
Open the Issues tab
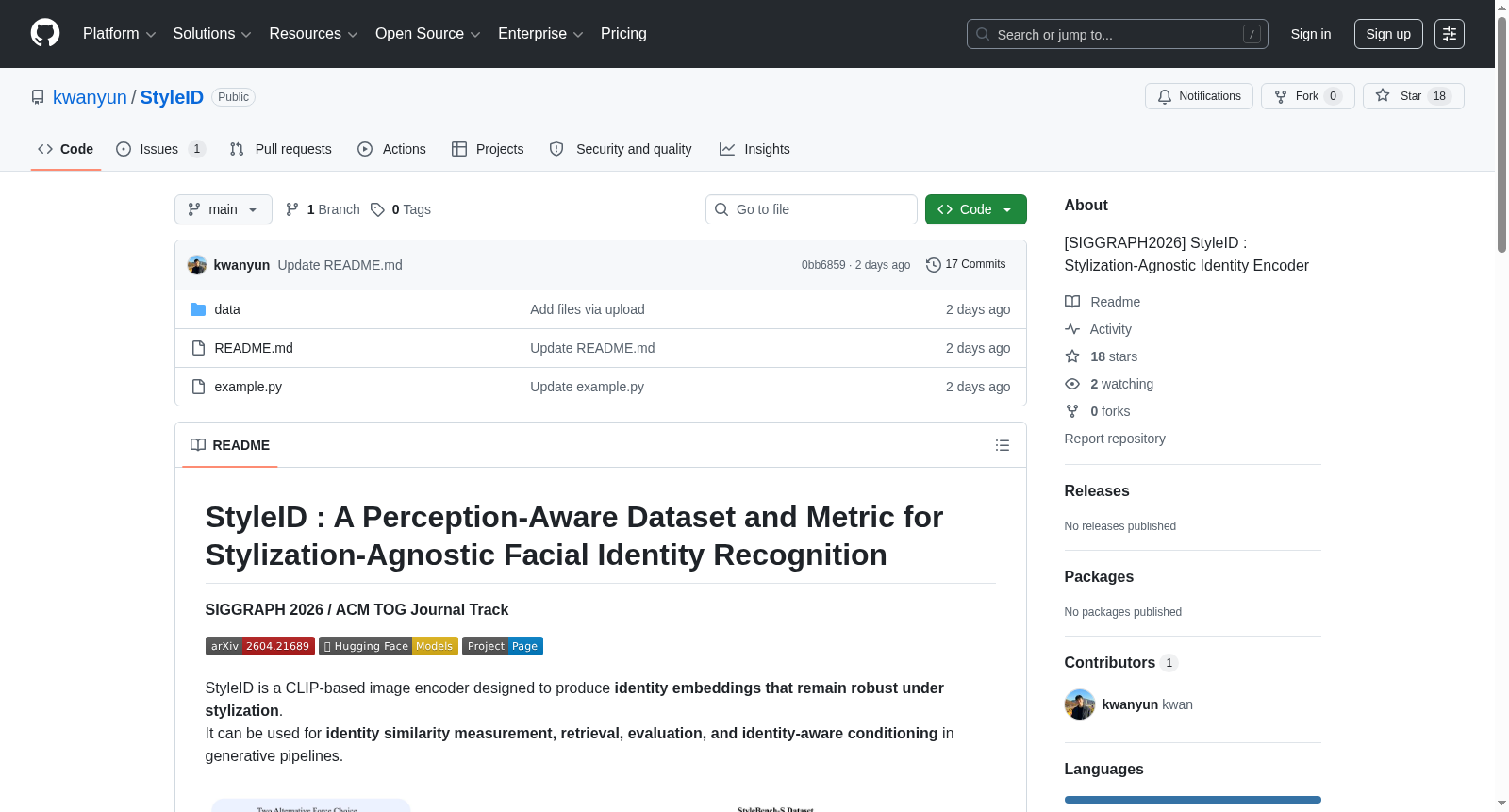pyautogui.click(x=160, y=149)
